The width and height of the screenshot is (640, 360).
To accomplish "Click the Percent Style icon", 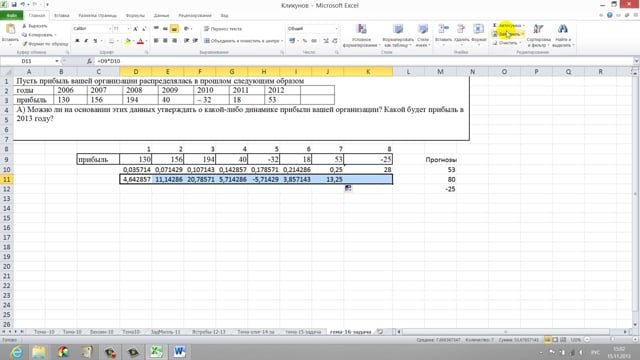I will [304, 41].
